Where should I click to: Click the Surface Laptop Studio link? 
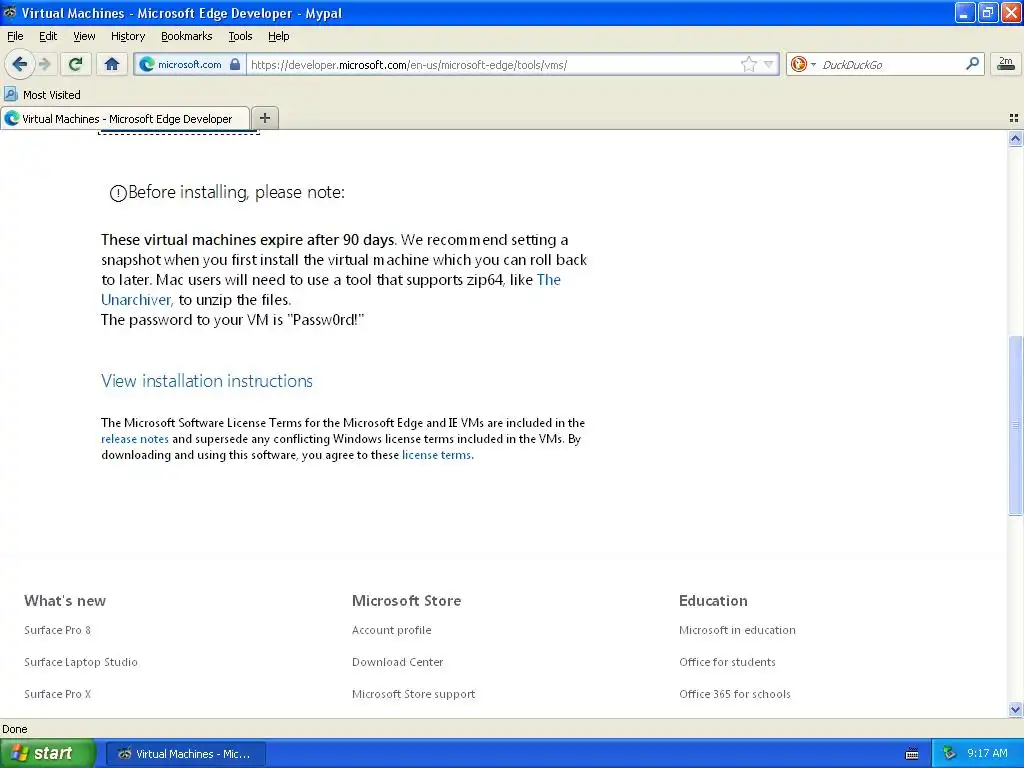81,662
